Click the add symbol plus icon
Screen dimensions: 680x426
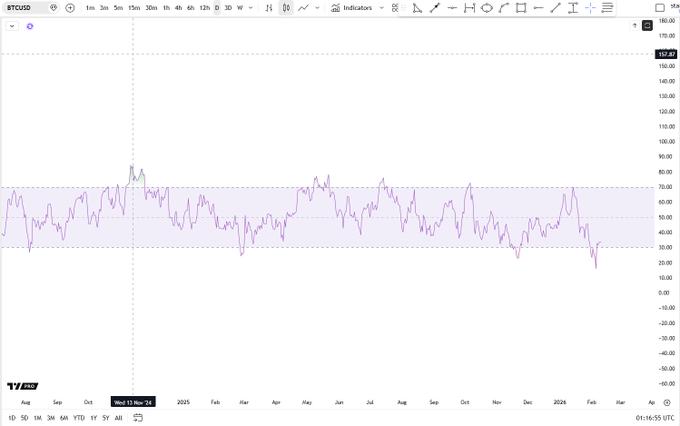click(70, 8)
